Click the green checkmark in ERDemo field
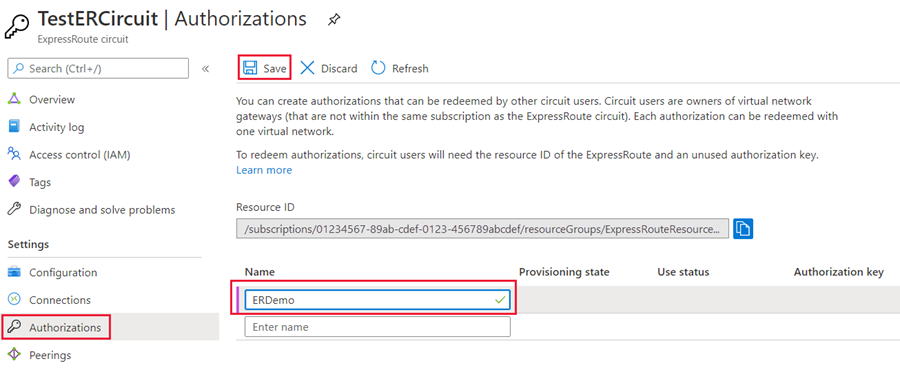This screenshot has height=370, width=900. (x=500, y=299)
